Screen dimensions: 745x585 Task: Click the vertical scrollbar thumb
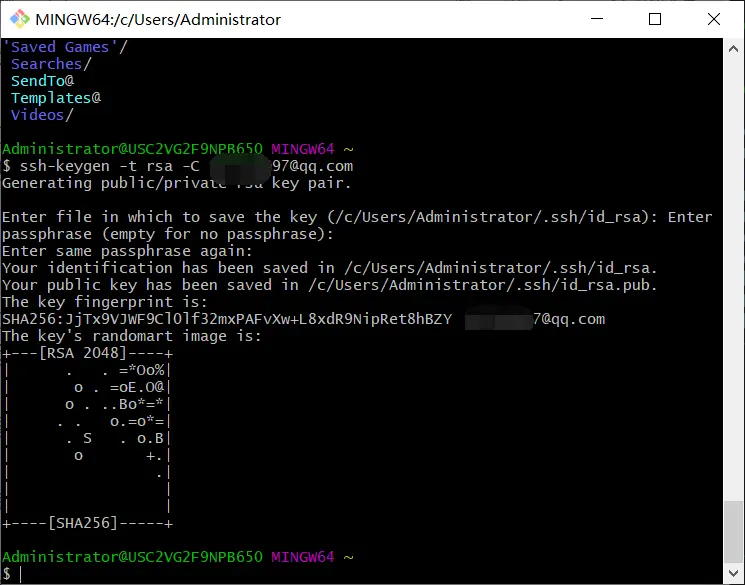(x=733, y=531)
